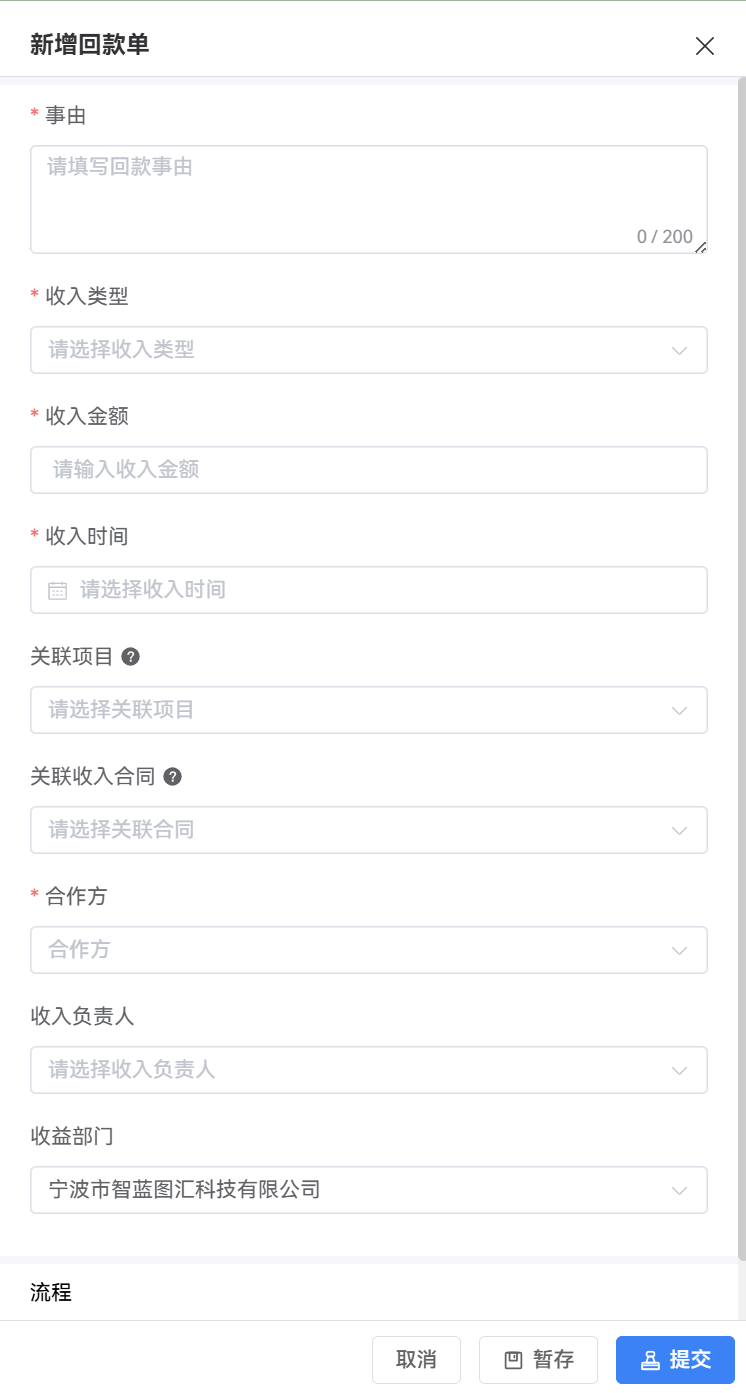Expand the 收益部门 dropdown arrow
746x1393 pixels.
point(680,1190)
